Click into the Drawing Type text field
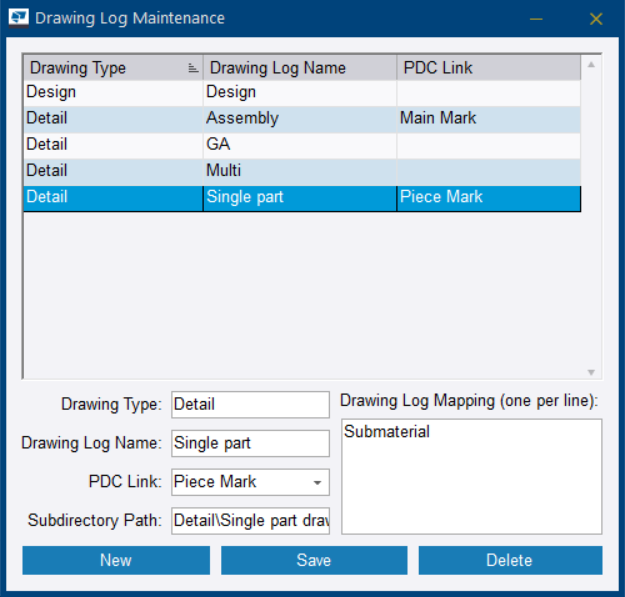The image size is (625, 597). pos(250,405)
